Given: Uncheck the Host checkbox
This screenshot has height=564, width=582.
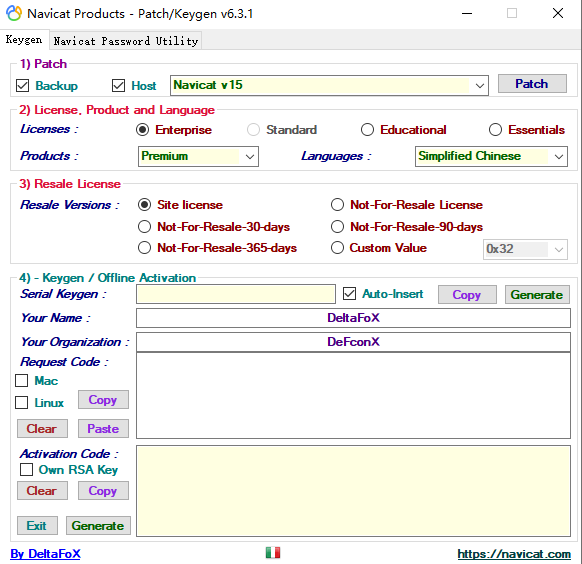Looking at the screenshot, I should [118, 86].
